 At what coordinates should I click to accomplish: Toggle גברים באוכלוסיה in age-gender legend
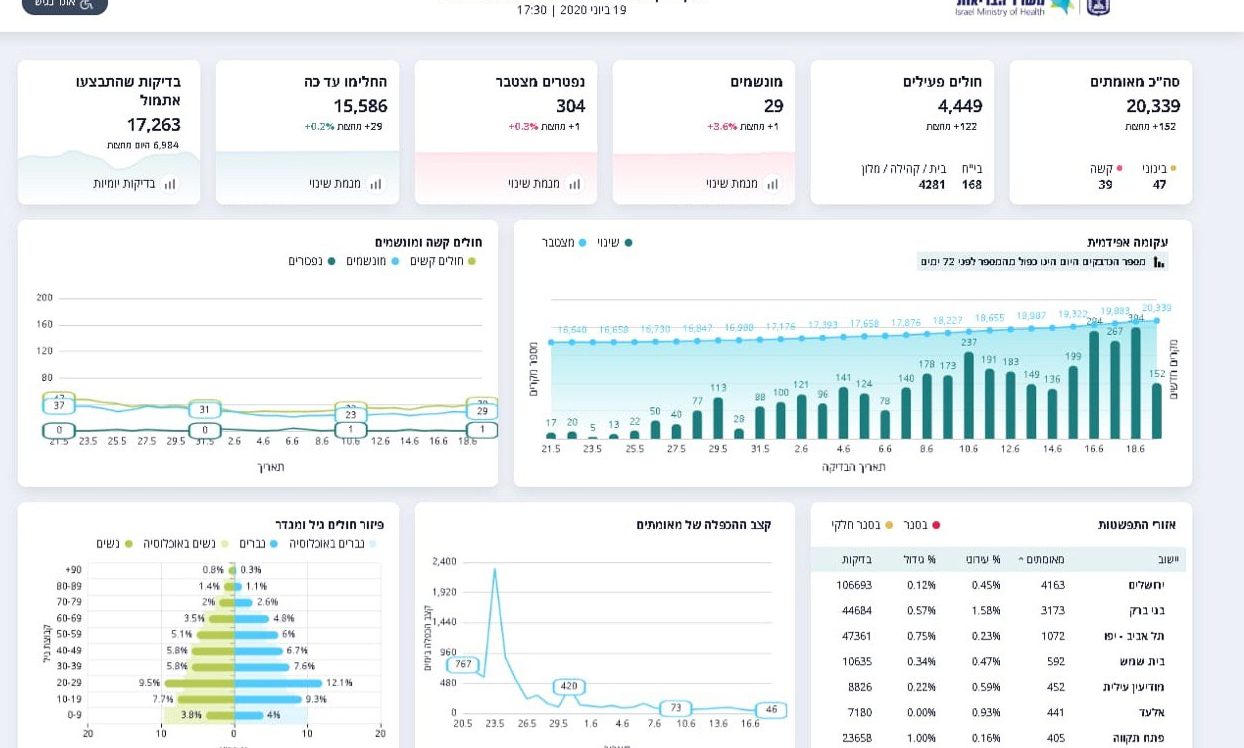(333, 544)
